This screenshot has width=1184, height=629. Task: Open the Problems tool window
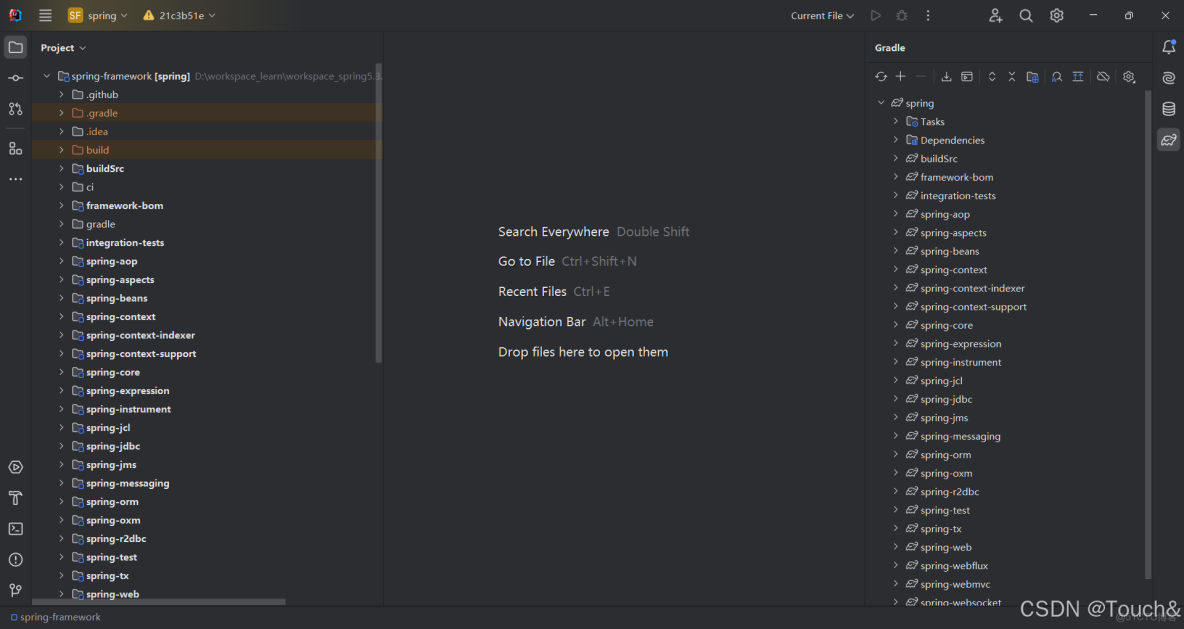[15, 560]
